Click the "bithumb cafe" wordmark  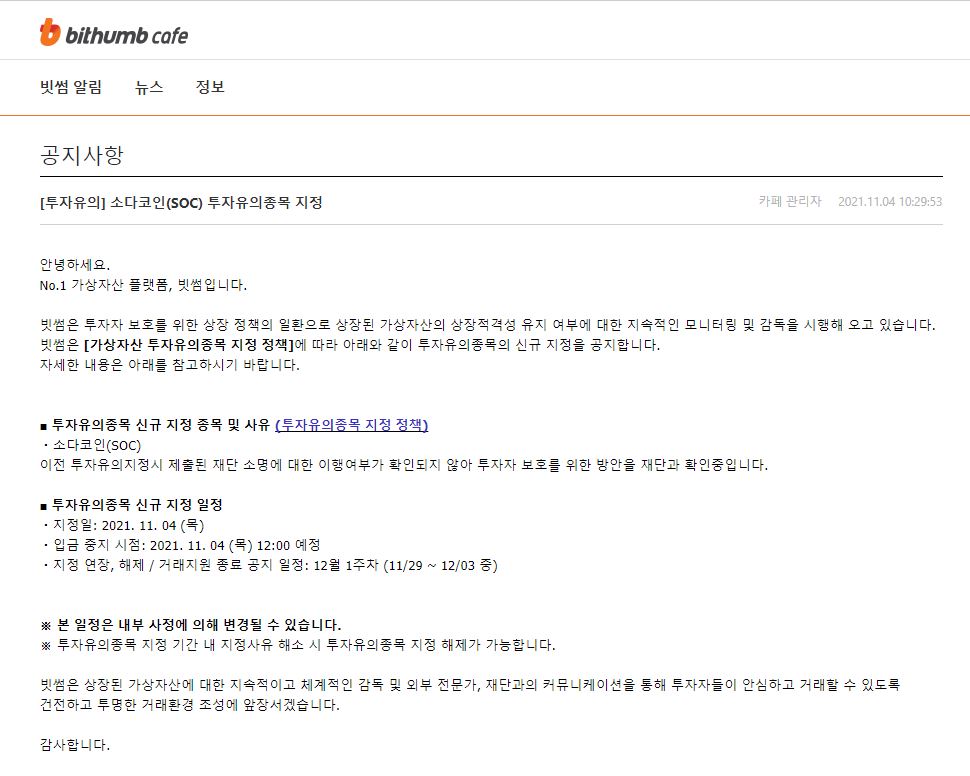[x=126, y=36]
